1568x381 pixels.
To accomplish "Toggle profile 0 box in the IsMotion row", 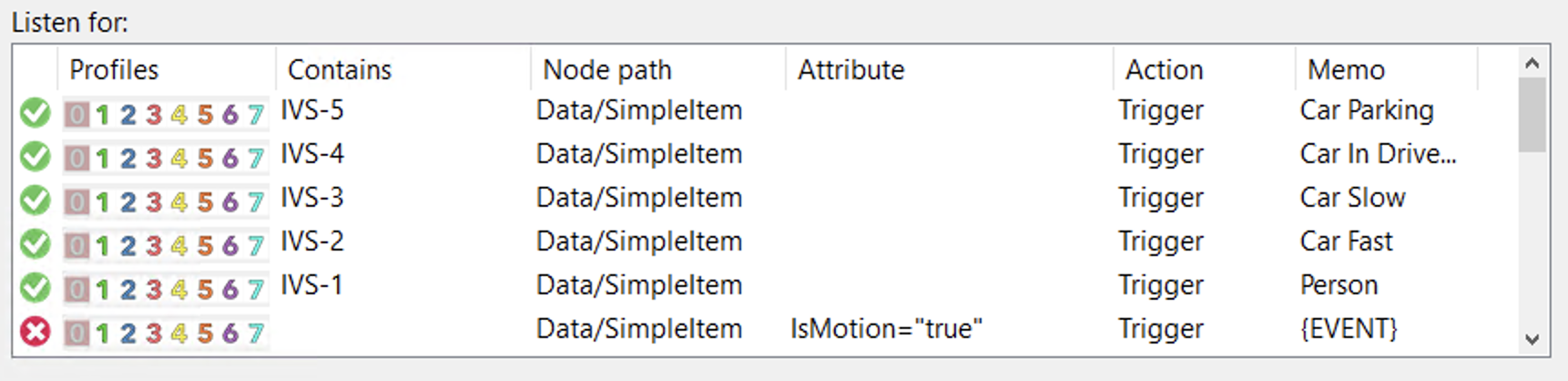I will pos(77,333).
